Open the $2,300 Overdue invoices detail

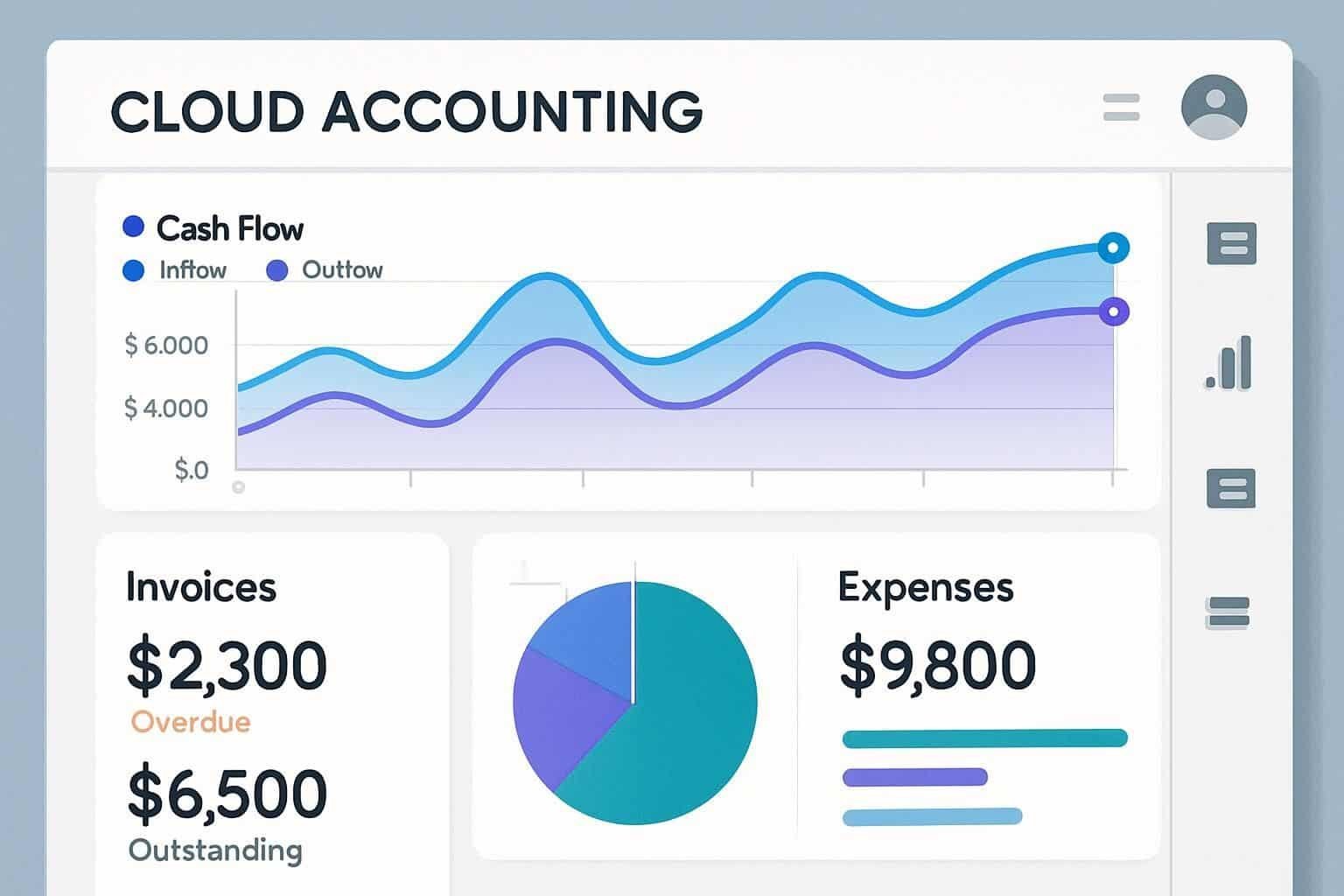point(227,665)
